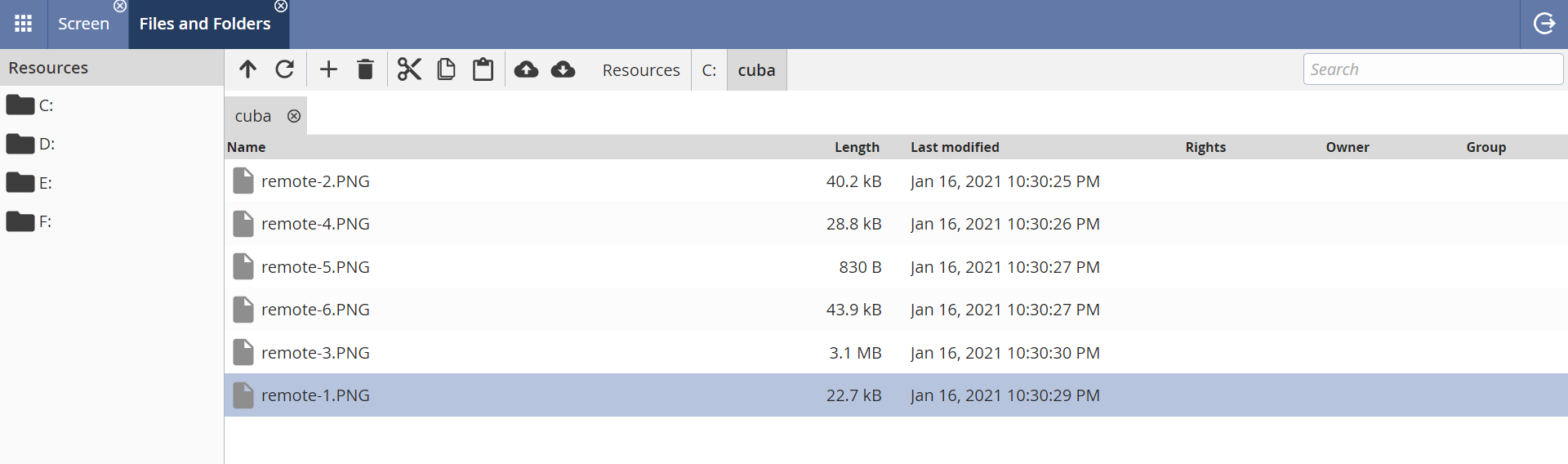Click the logout icon at top right
1568x464 pixels.
pyautogui.click(x=1544, y=24)
